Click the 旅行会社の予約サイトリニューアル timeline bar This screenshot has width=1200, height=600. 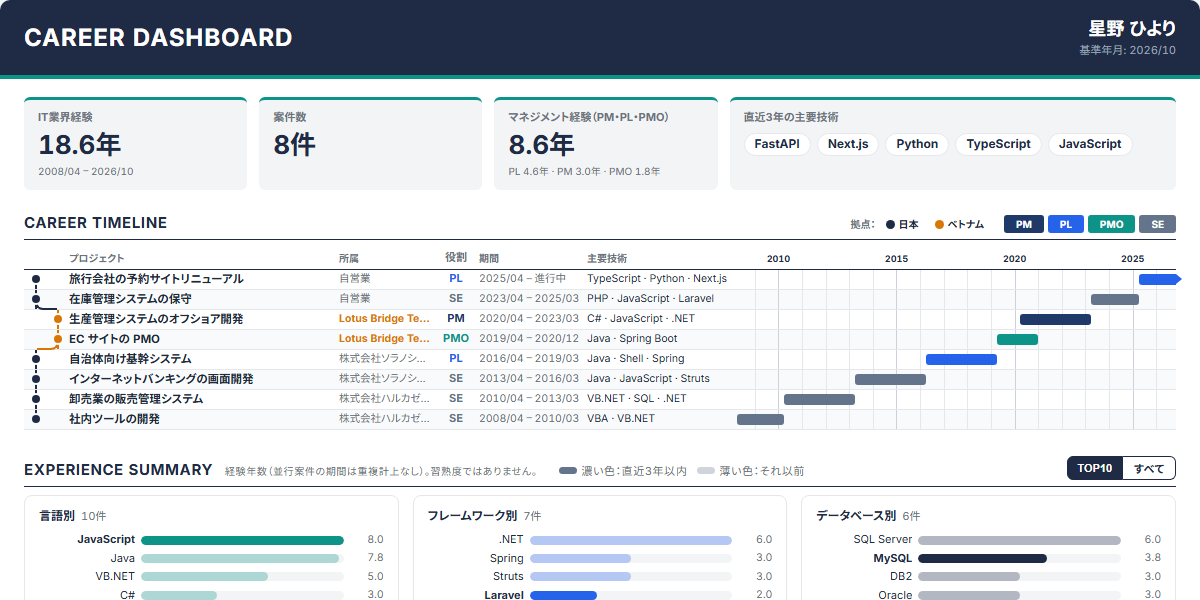(x=1159, y=279)
